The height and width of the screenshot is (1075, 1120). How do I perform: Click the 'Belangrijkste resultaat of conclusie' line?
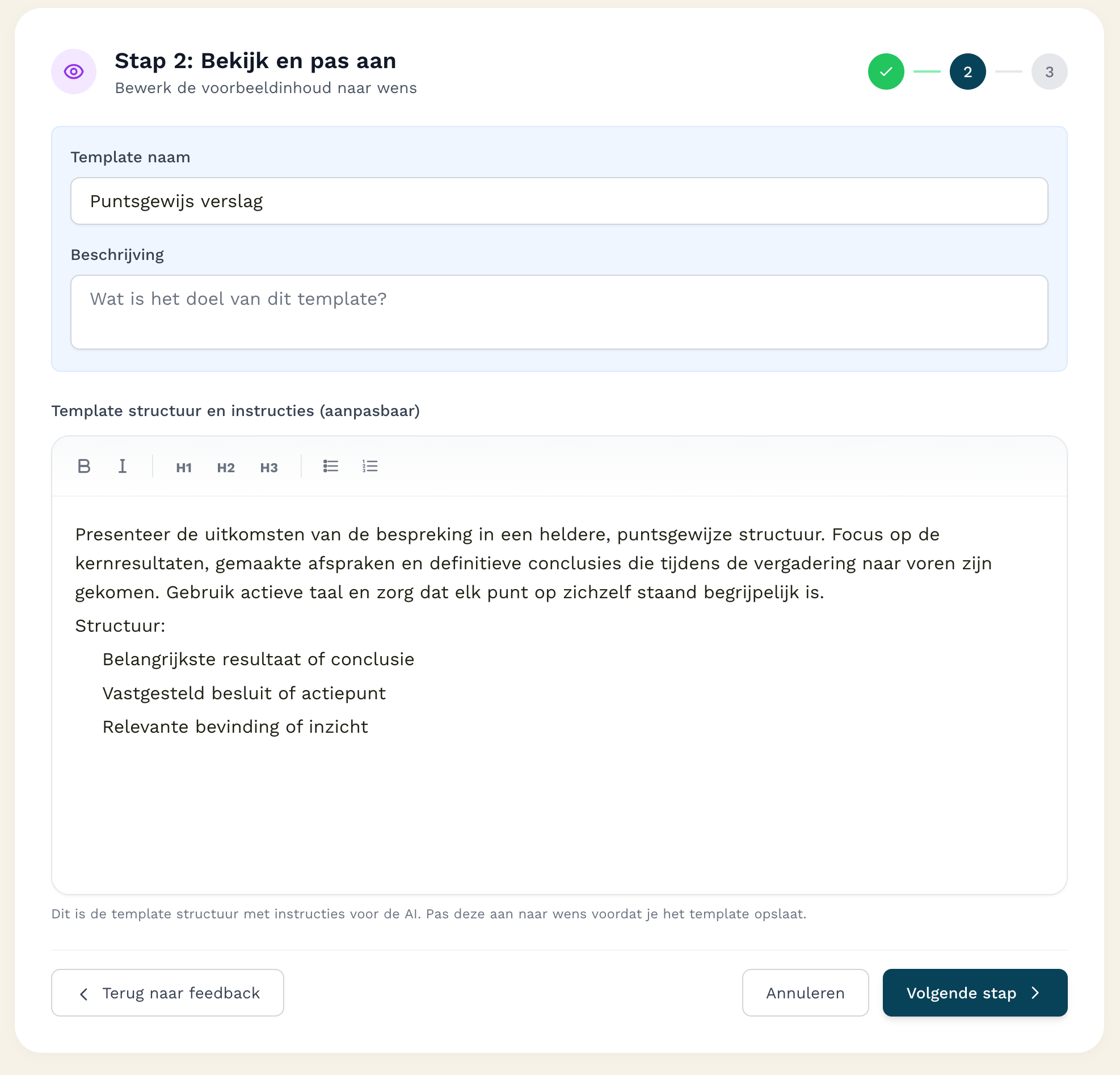258,660
